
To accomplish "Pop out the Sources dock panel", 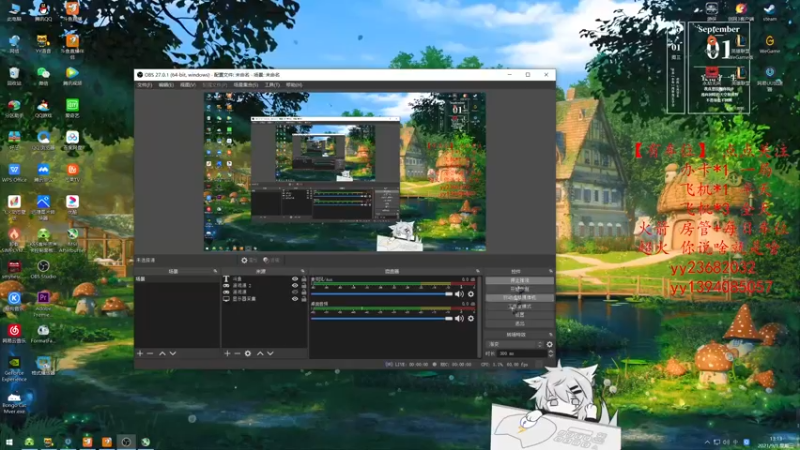I will point(303,271).
